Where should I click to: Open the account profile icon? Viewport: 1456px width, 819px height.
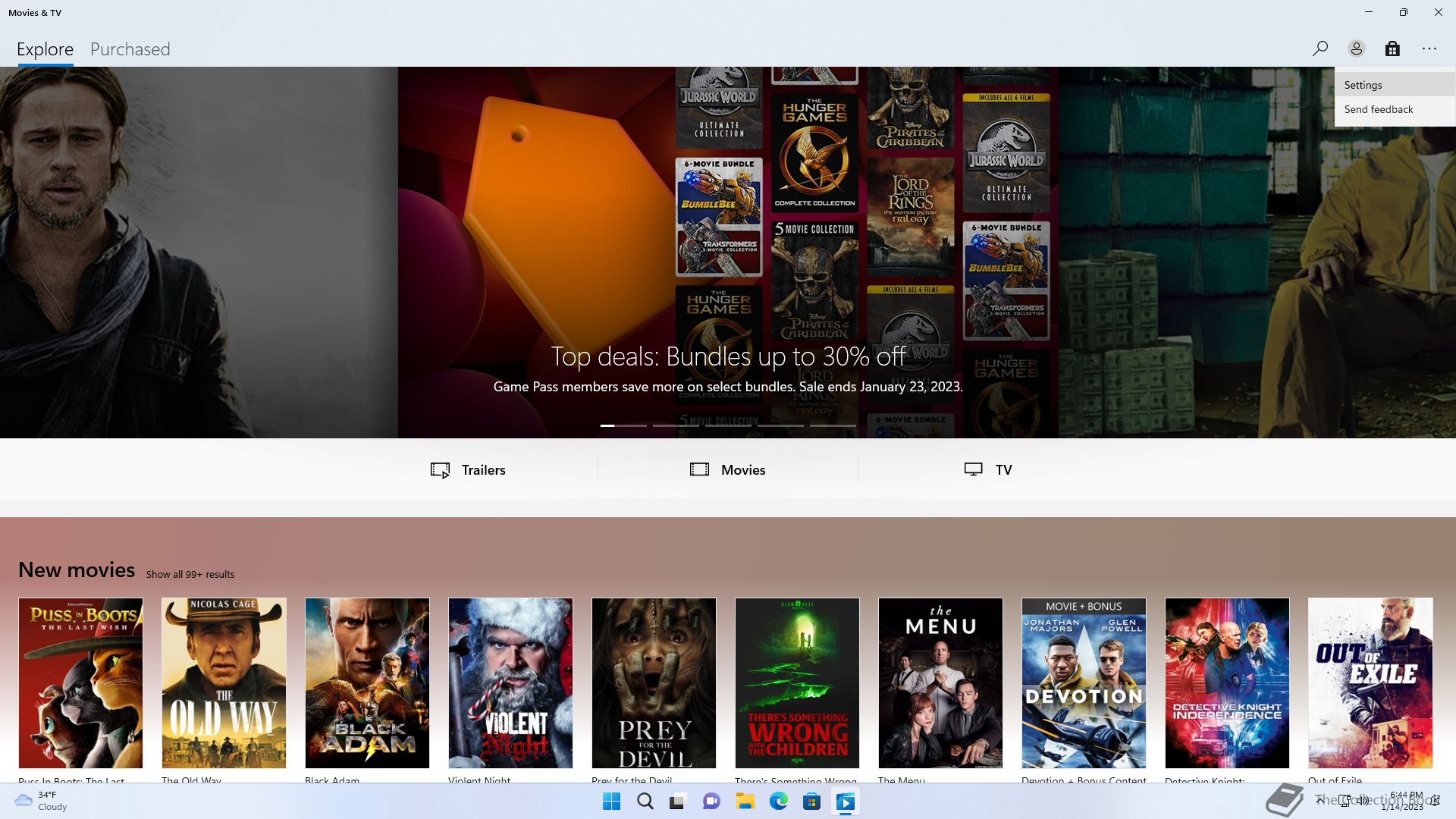pos(1357,49)
